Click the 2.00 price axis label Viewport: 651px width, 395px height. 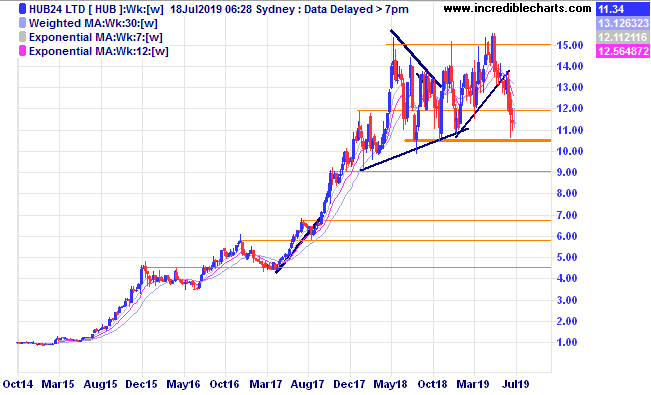click(566, 321)
